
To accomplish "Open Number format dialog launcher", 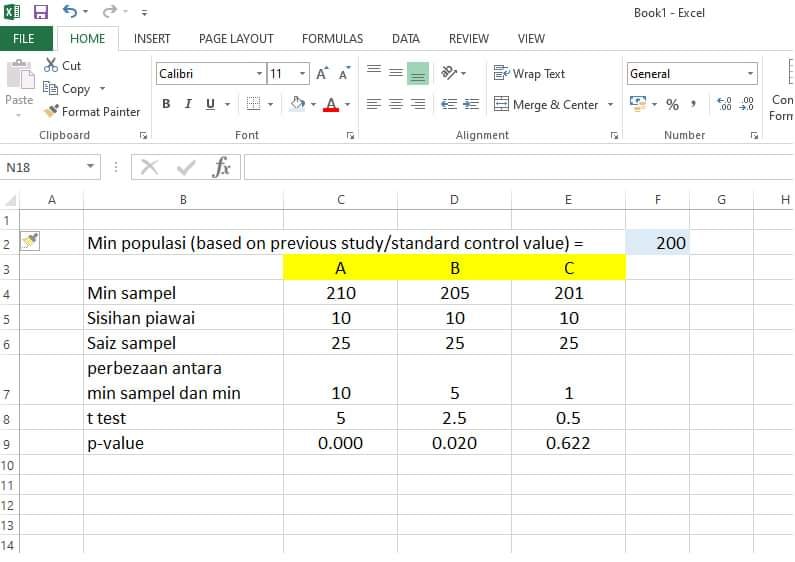I will [x=754, y=135].
